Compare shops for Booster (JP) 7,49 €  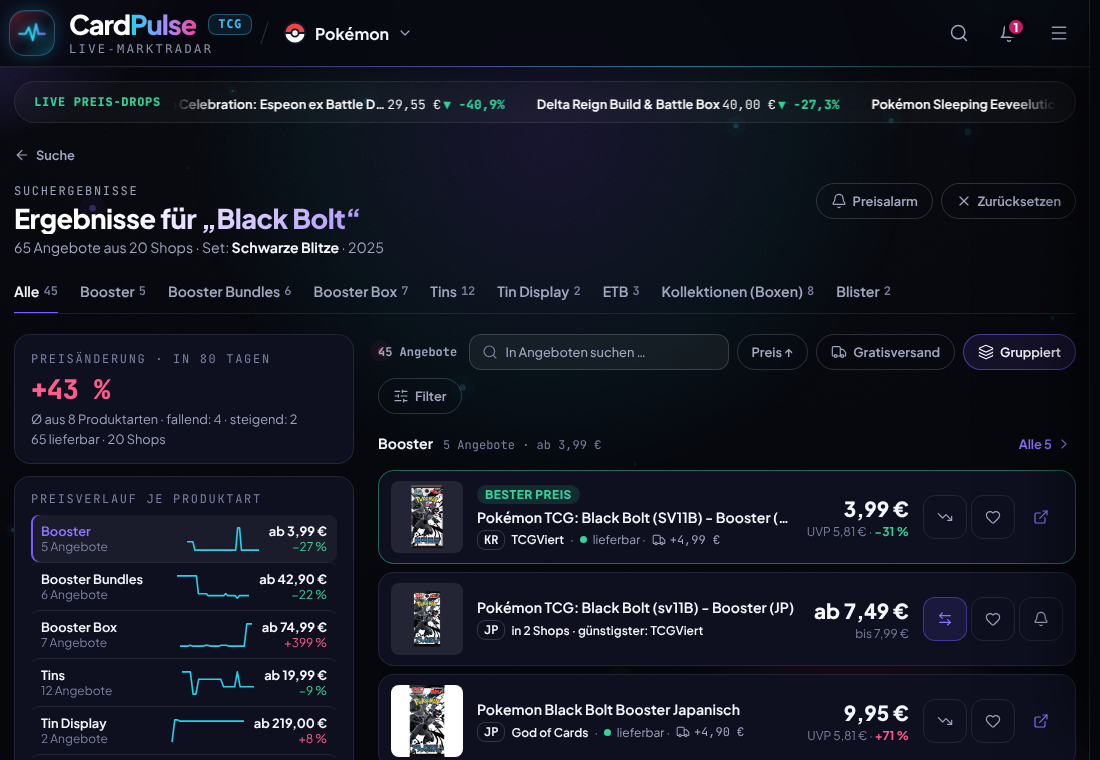pos(945,619)
